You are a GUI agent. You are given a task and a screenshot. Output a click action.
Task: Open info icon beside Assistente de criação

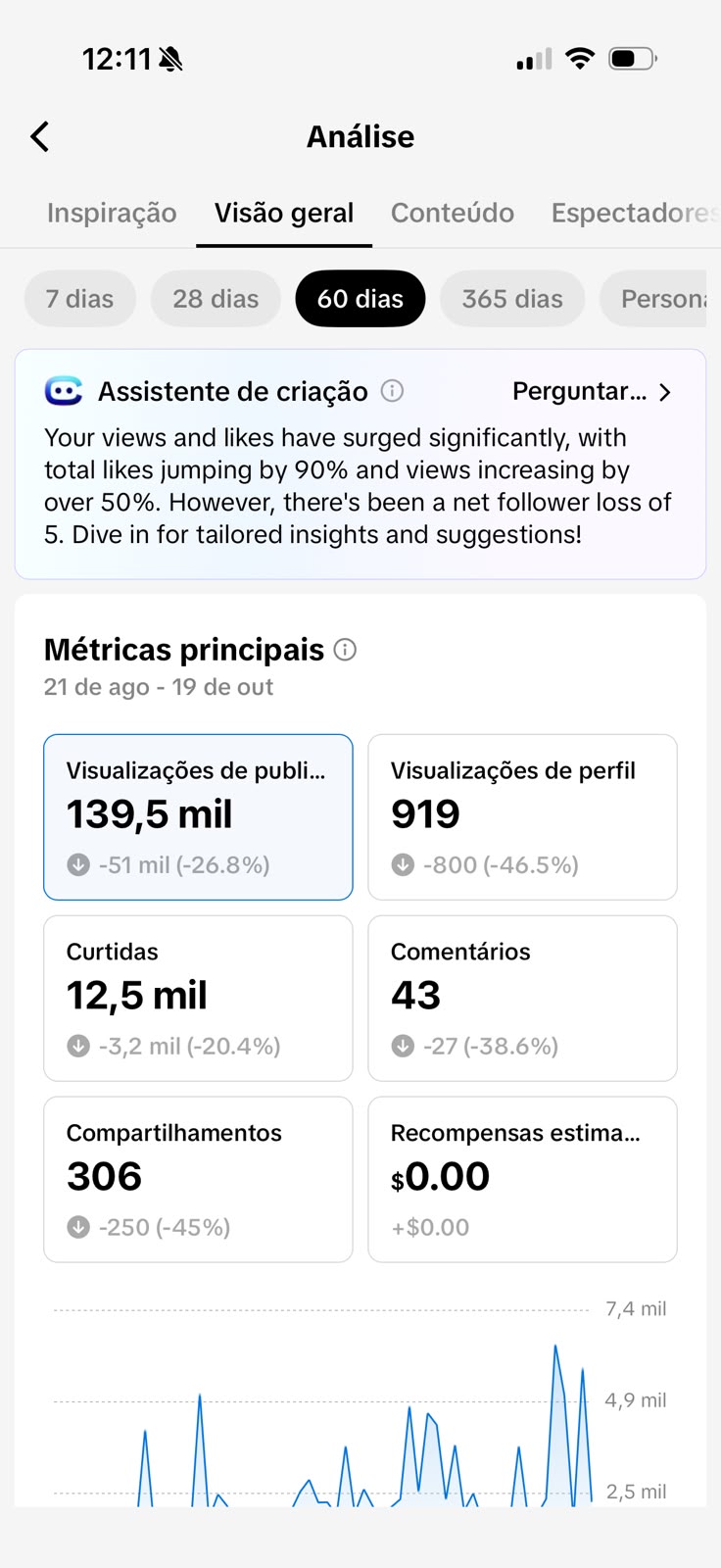[392, 391]
